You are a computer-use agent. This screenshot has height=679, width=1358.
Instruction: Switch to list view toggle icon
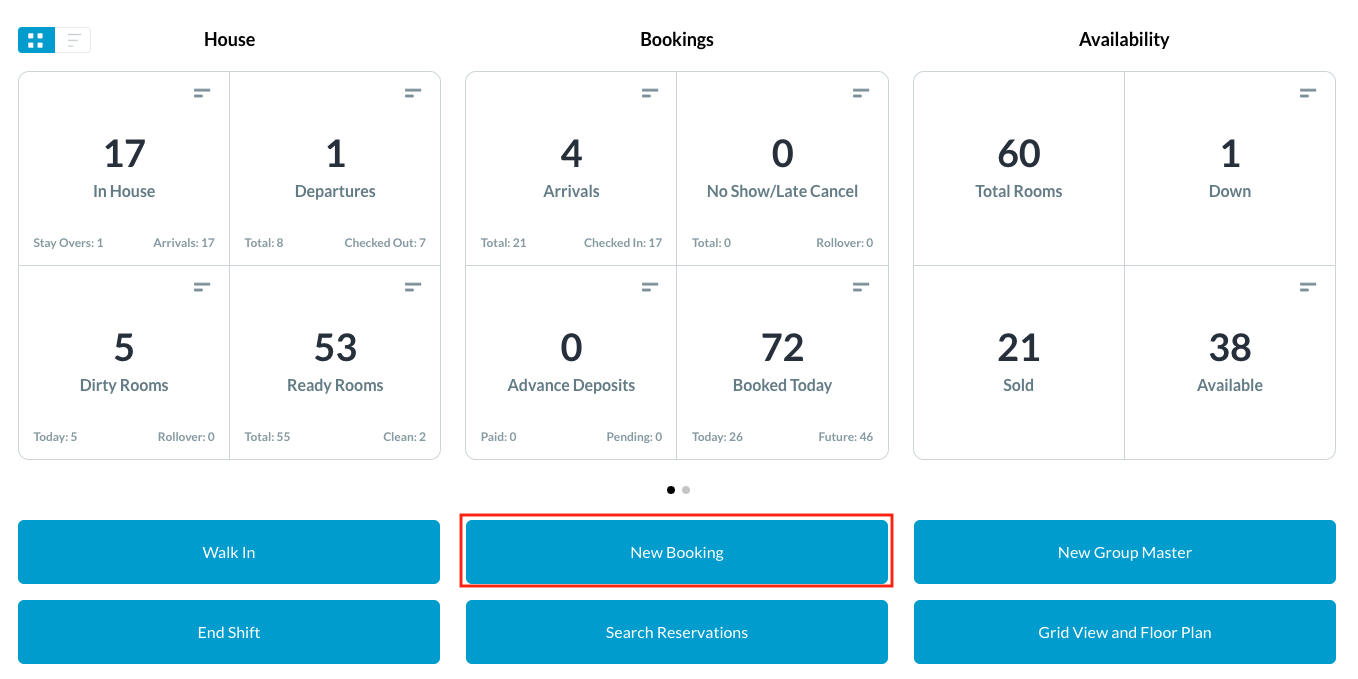click(x=73, y=40)
